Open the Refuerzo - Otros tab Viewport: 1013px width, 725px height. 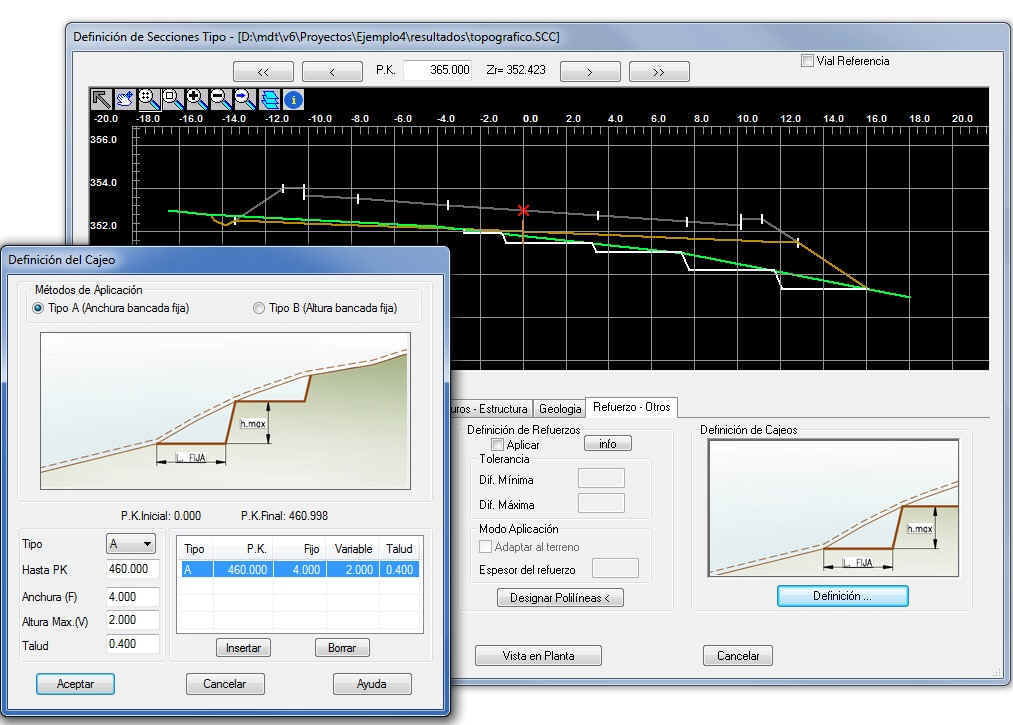coord(631,407)
